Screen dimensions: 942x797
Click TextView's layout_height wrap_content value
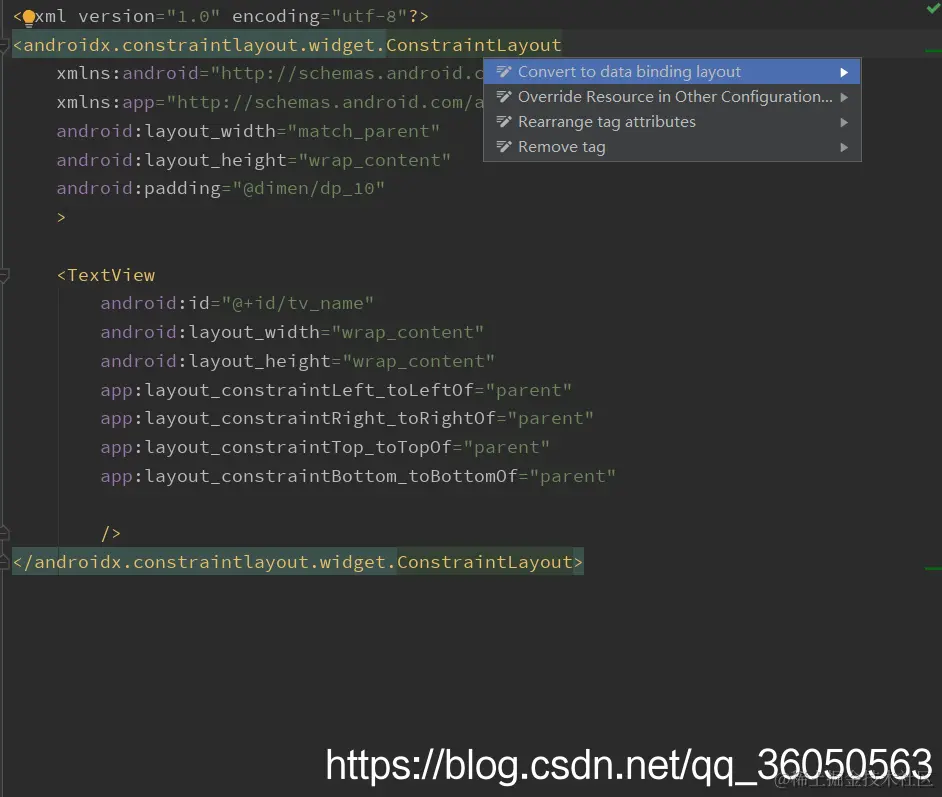click(419, 361)
